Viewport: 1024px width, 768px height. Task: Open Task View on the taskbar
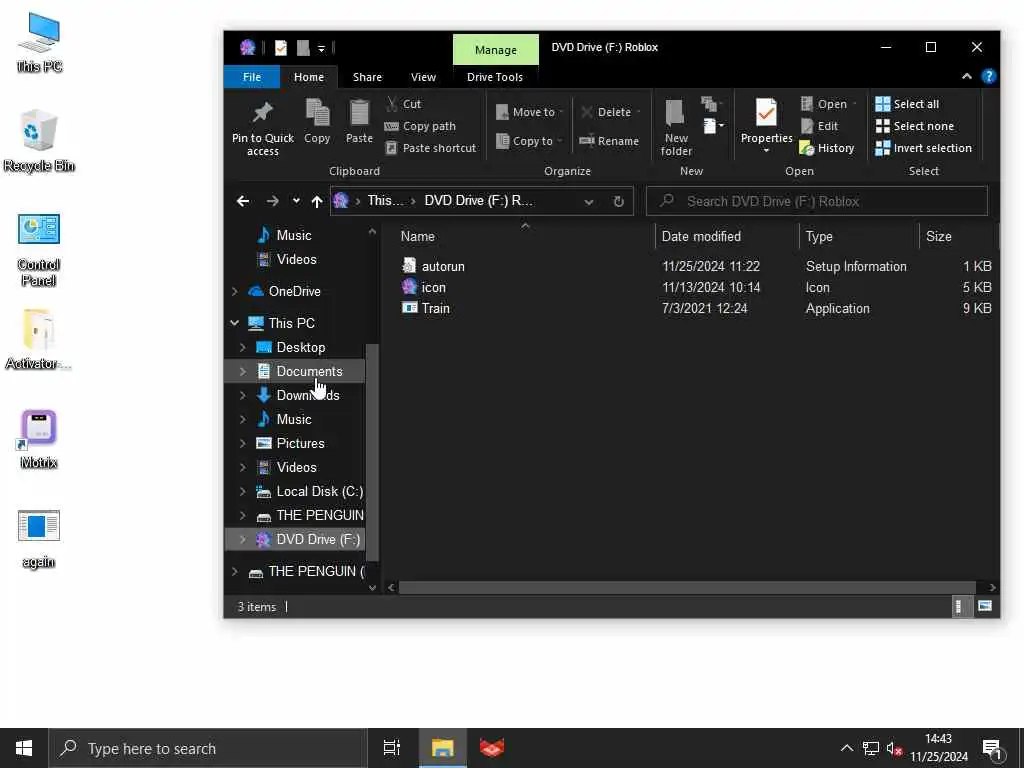tap(392, 748)
